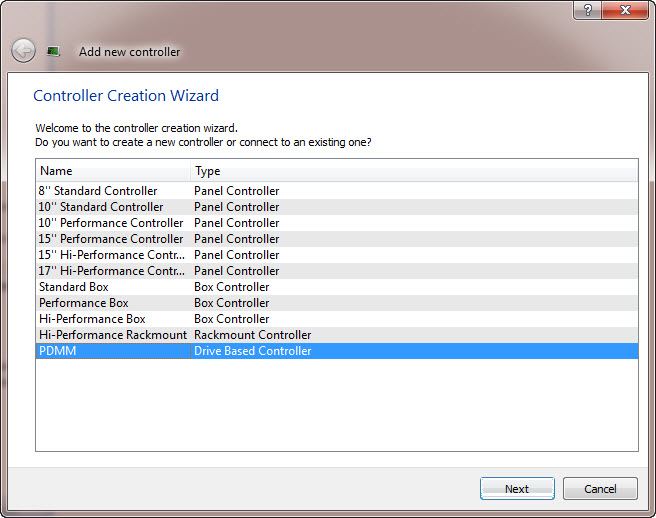Click the Next button

tap(517, 488)
